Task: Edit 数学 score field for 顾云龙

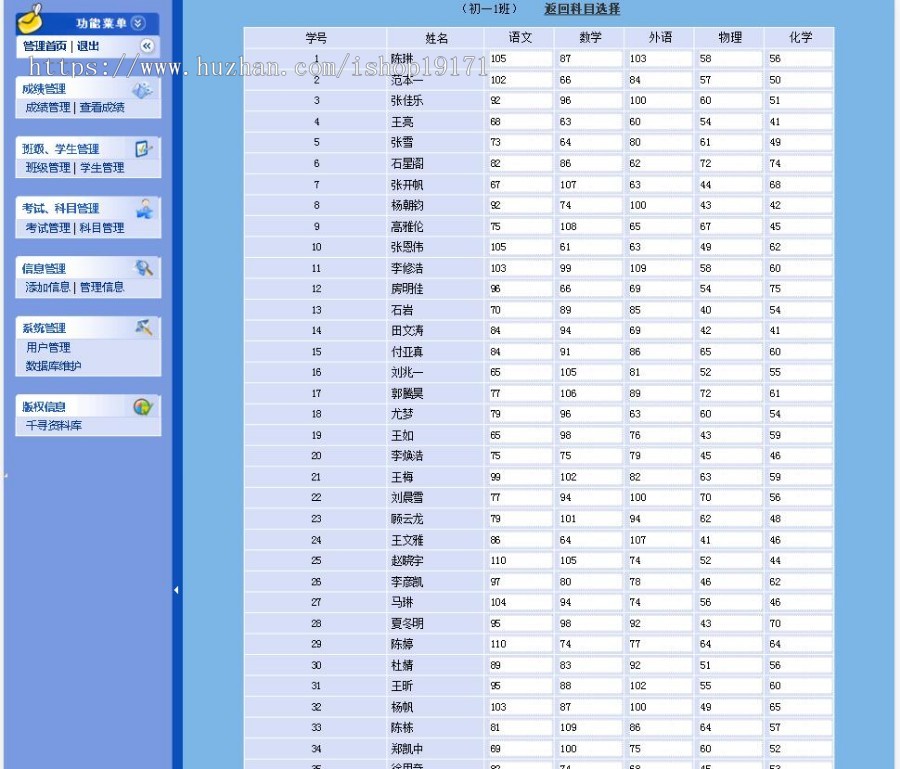Action: (590, 519)
